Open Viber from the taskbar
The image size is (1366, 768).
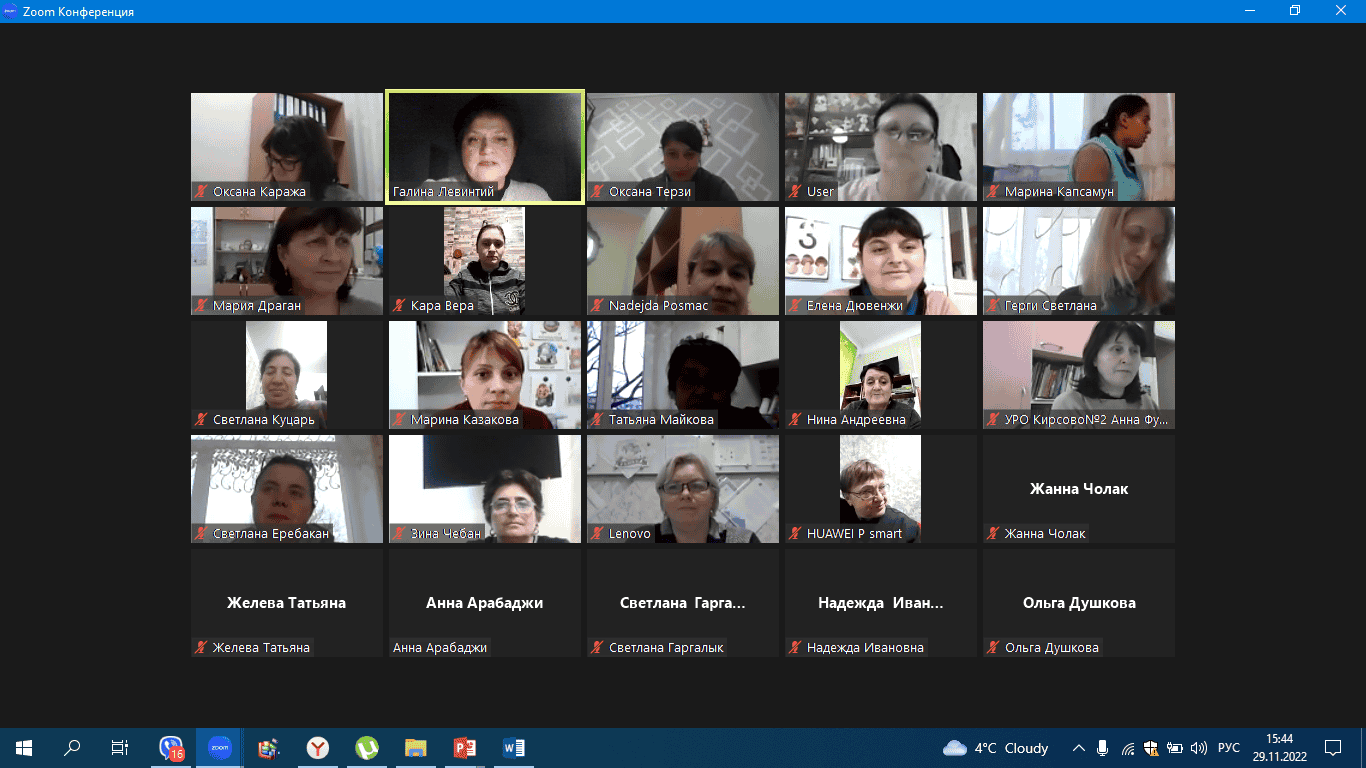point(171,748)
